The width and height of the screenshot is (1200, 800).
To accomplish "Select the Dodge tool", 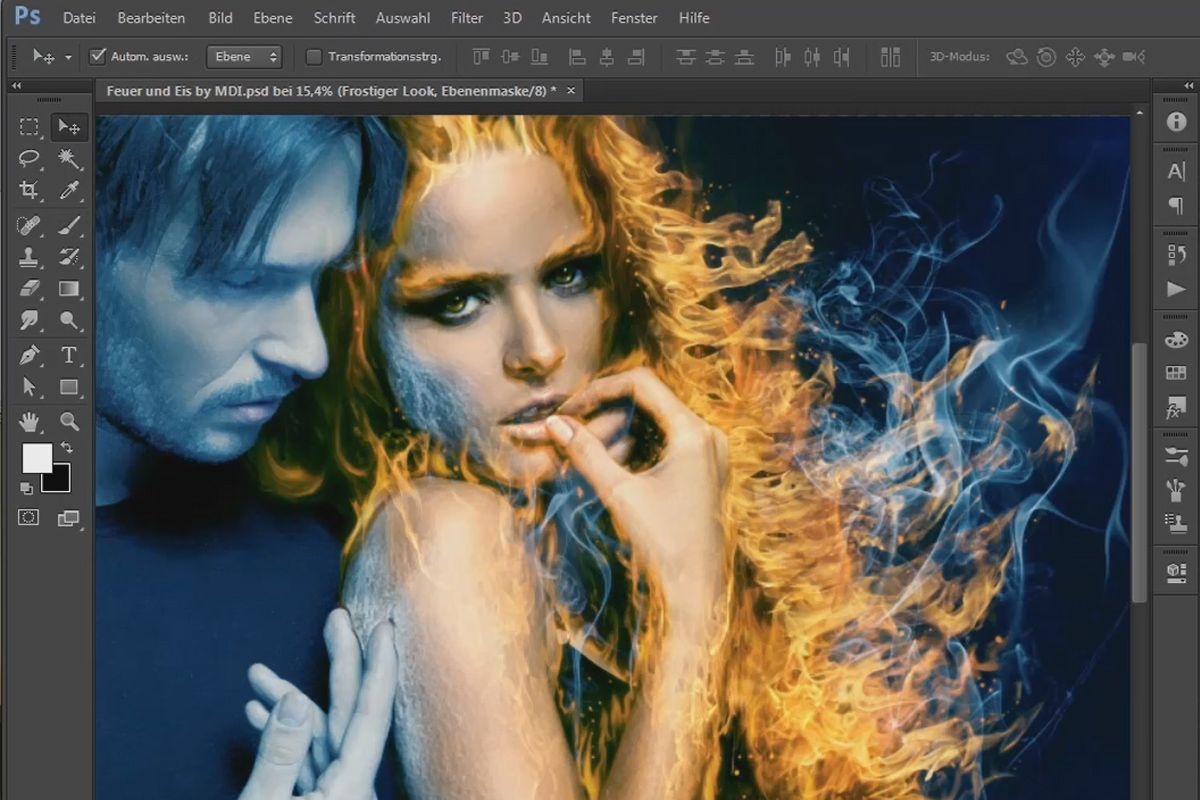I will [x=69, y=320].
